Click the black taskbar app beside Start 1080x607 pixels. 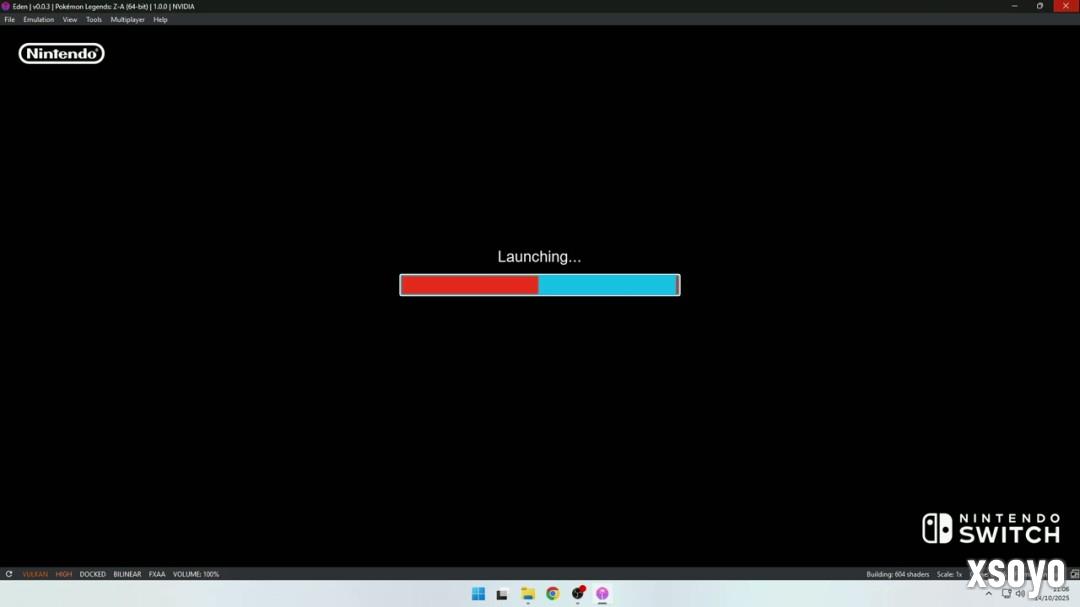(503, 594)
